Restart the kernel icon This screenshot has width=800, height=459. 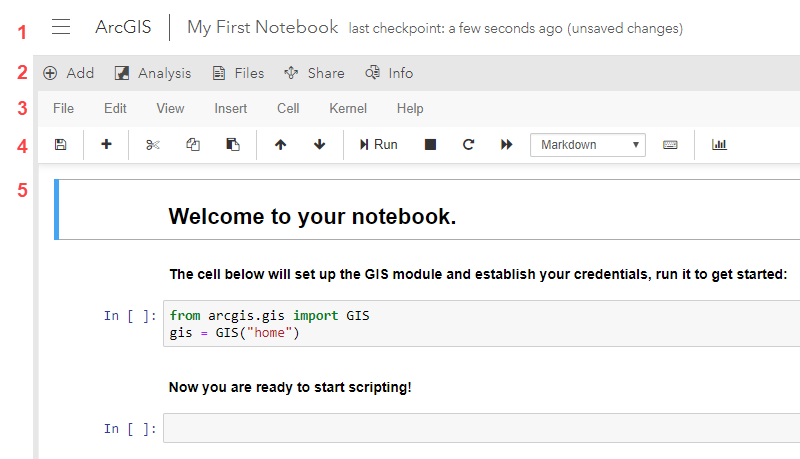tap(468, 145)
